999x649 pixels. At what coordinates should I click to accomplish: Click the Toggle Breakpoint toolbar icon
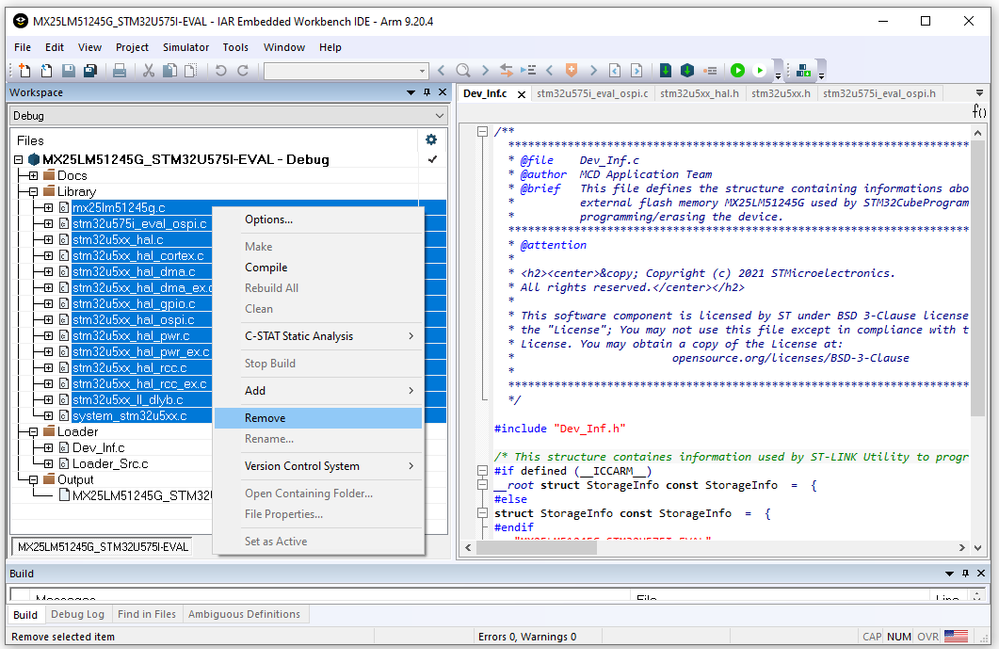[x=710, y=70]
